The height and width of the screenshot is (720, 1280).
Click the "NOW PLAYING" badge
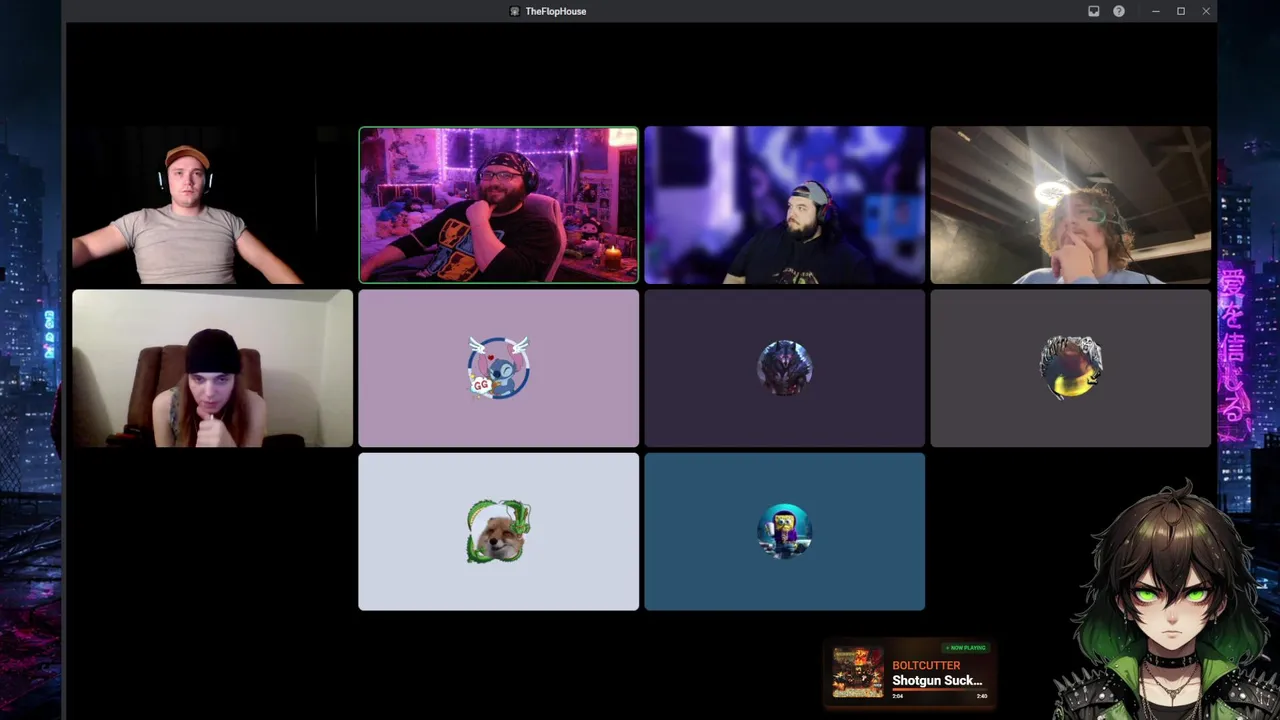966,648
